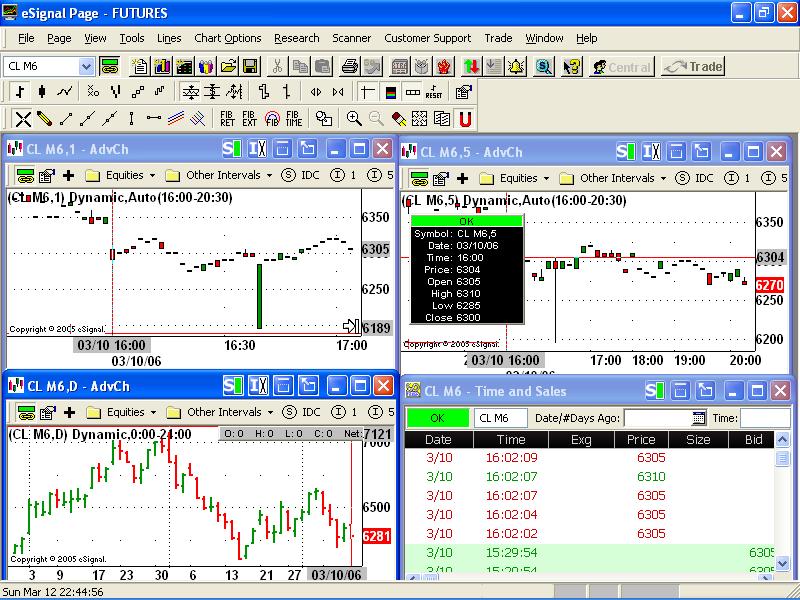Toggle the S symbol link on CL M6,1 chart title
Screen dimensions: 800x600
coord(232,149)
